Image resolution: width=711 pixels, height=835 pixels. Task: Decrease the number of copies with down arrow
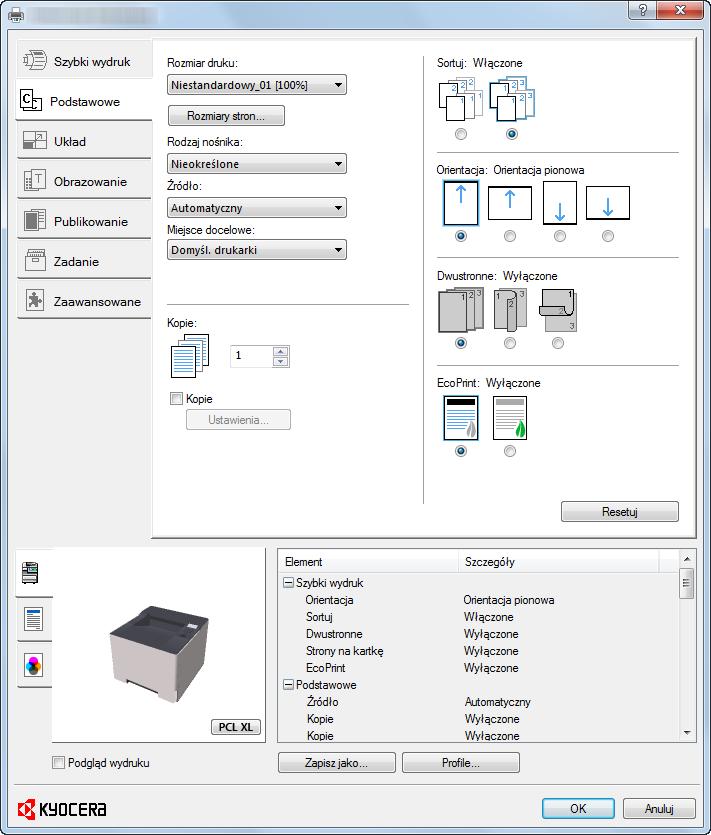(x=281, y=362)
